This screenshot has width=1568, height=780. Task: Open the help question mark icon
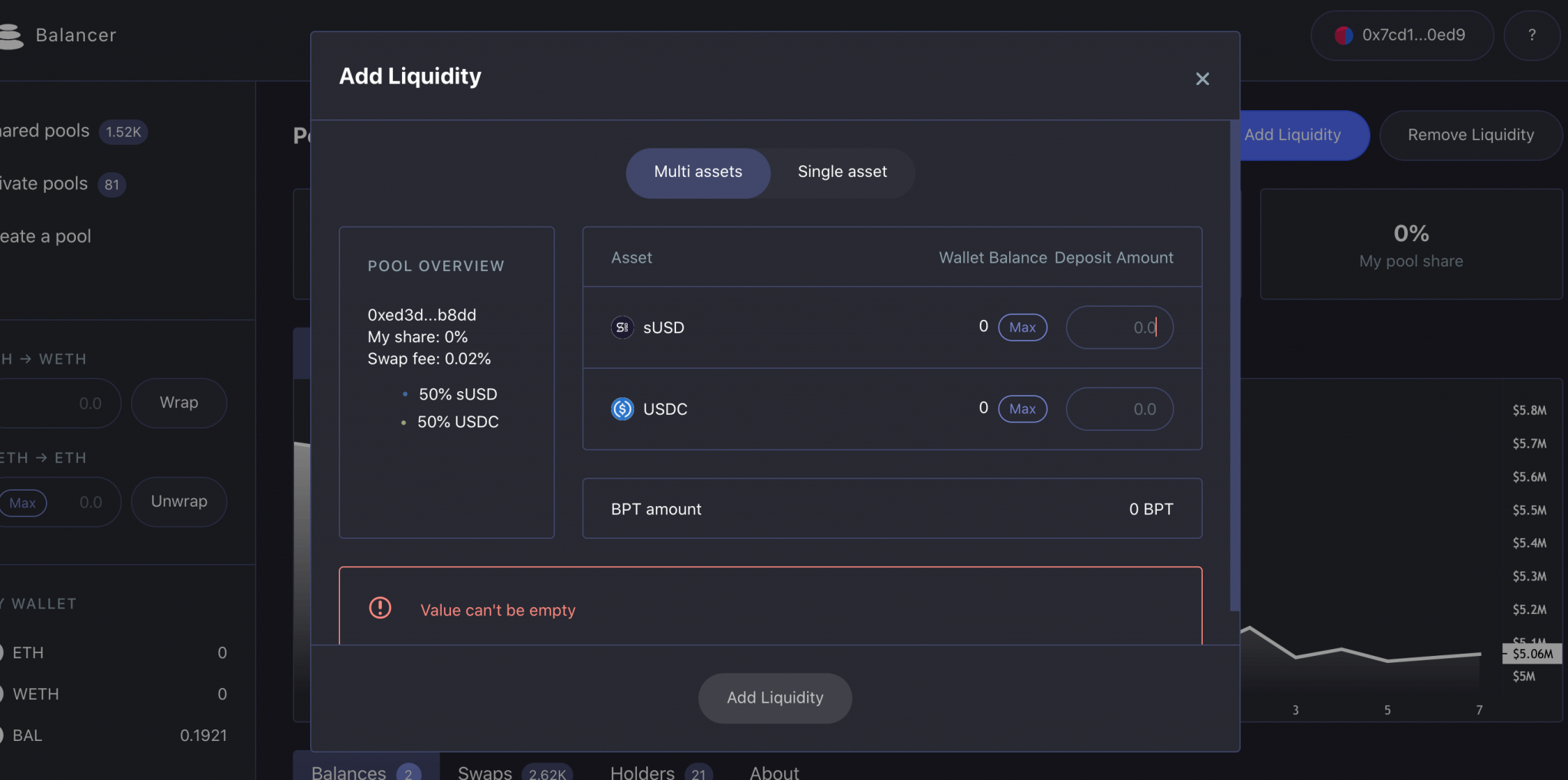[x=1532, y=35]
